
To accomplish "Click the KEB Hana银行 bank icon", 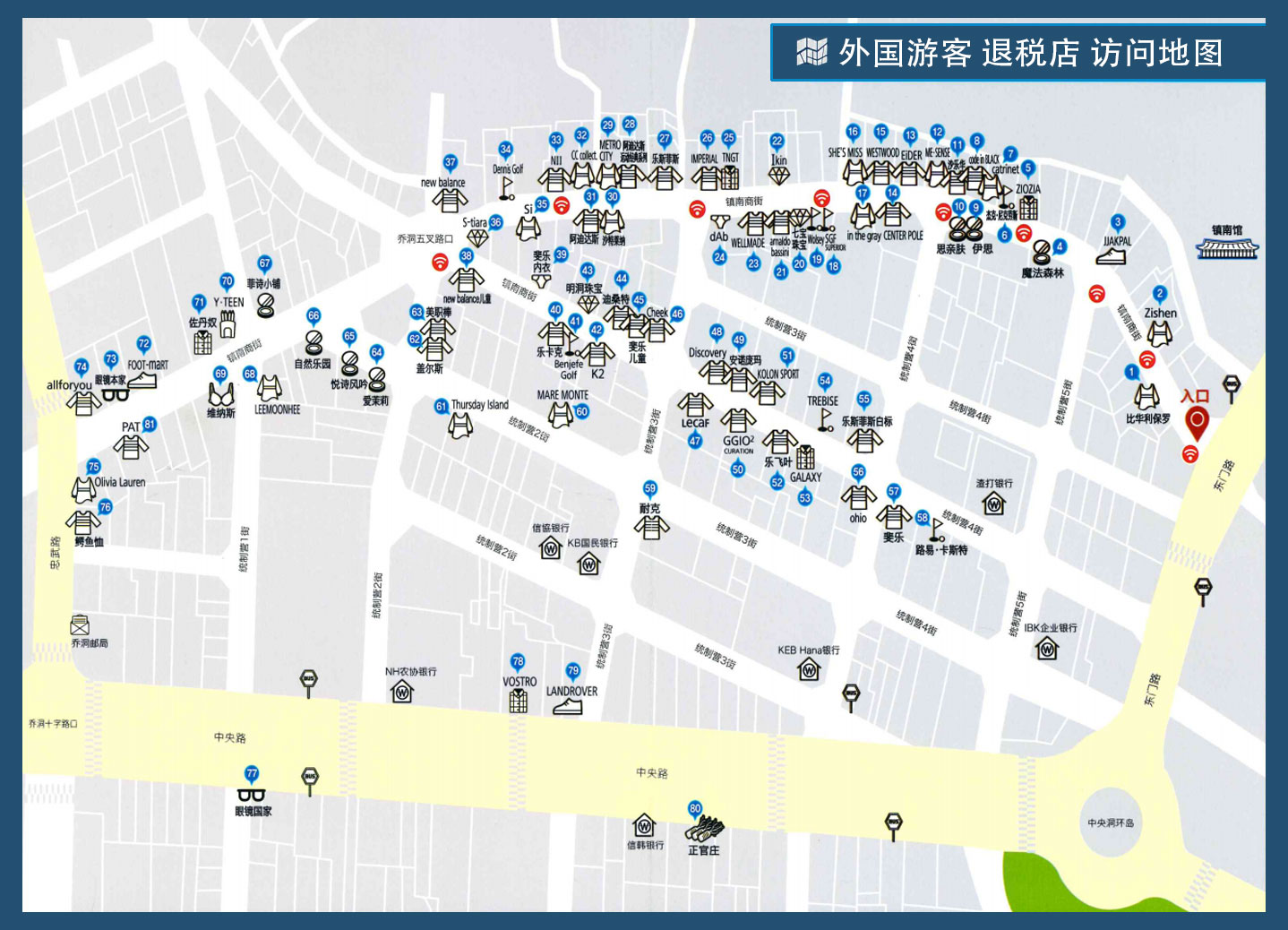I will point(809,669).
